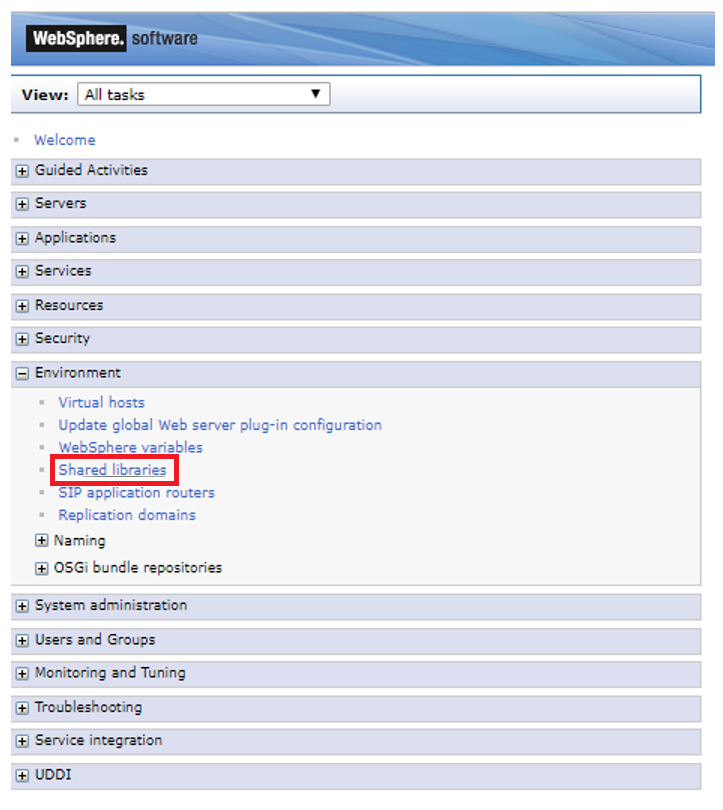Select Shared libraries link
The width and height of the screenshot is (723, 810).
point(112,470)
